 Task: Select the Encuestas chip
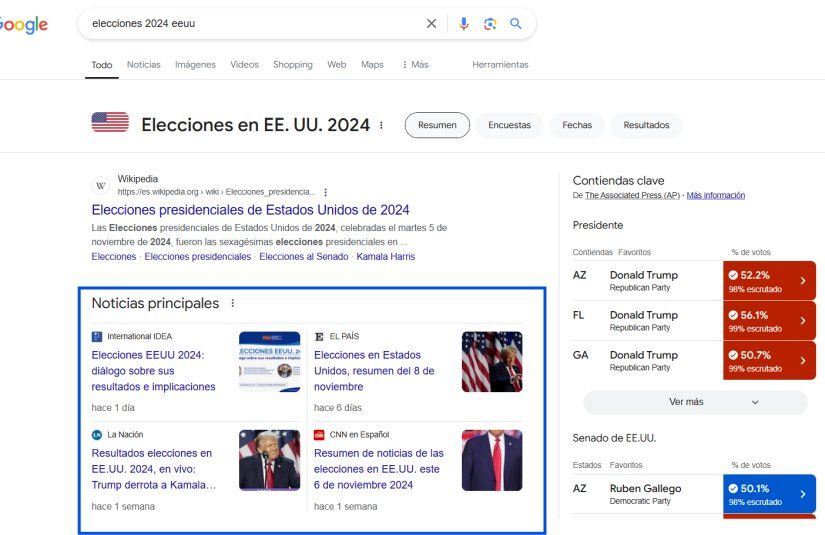click(509, 125)
